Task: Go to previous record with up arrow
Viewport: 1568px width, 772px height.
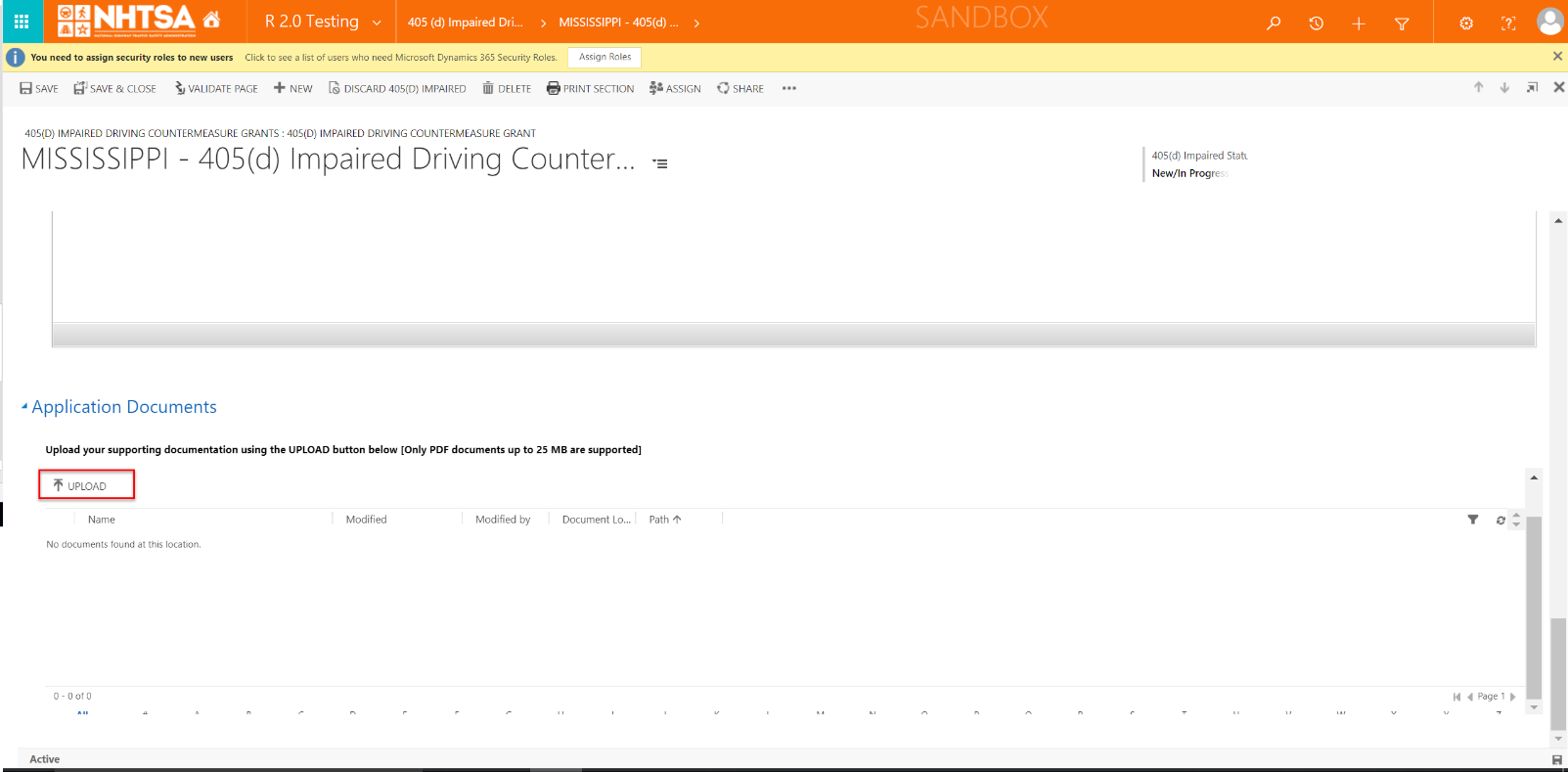Action: tap(1478, 87)
